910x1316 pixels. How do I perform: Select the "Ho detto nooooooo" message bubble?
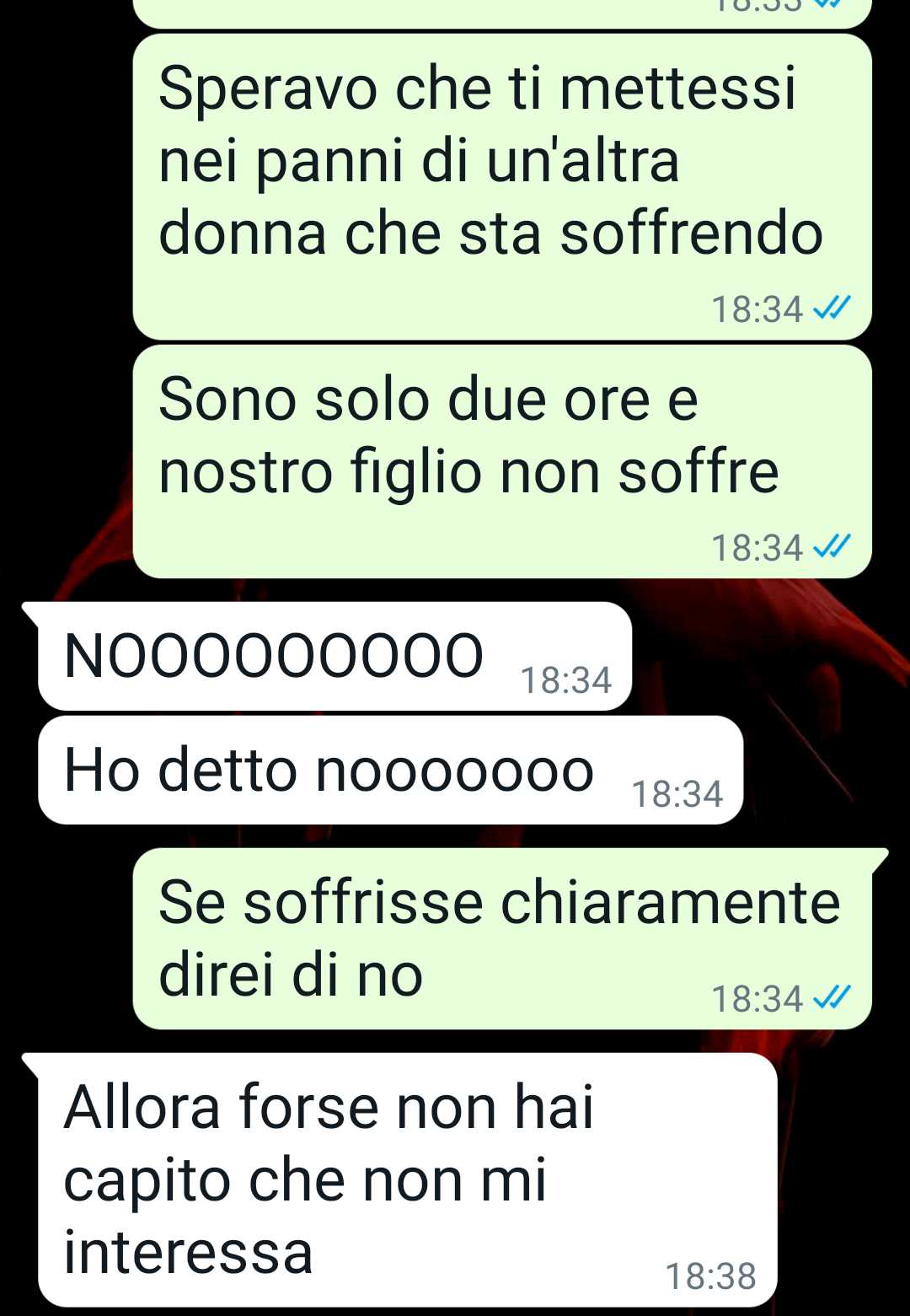click(x=391, y=770)
